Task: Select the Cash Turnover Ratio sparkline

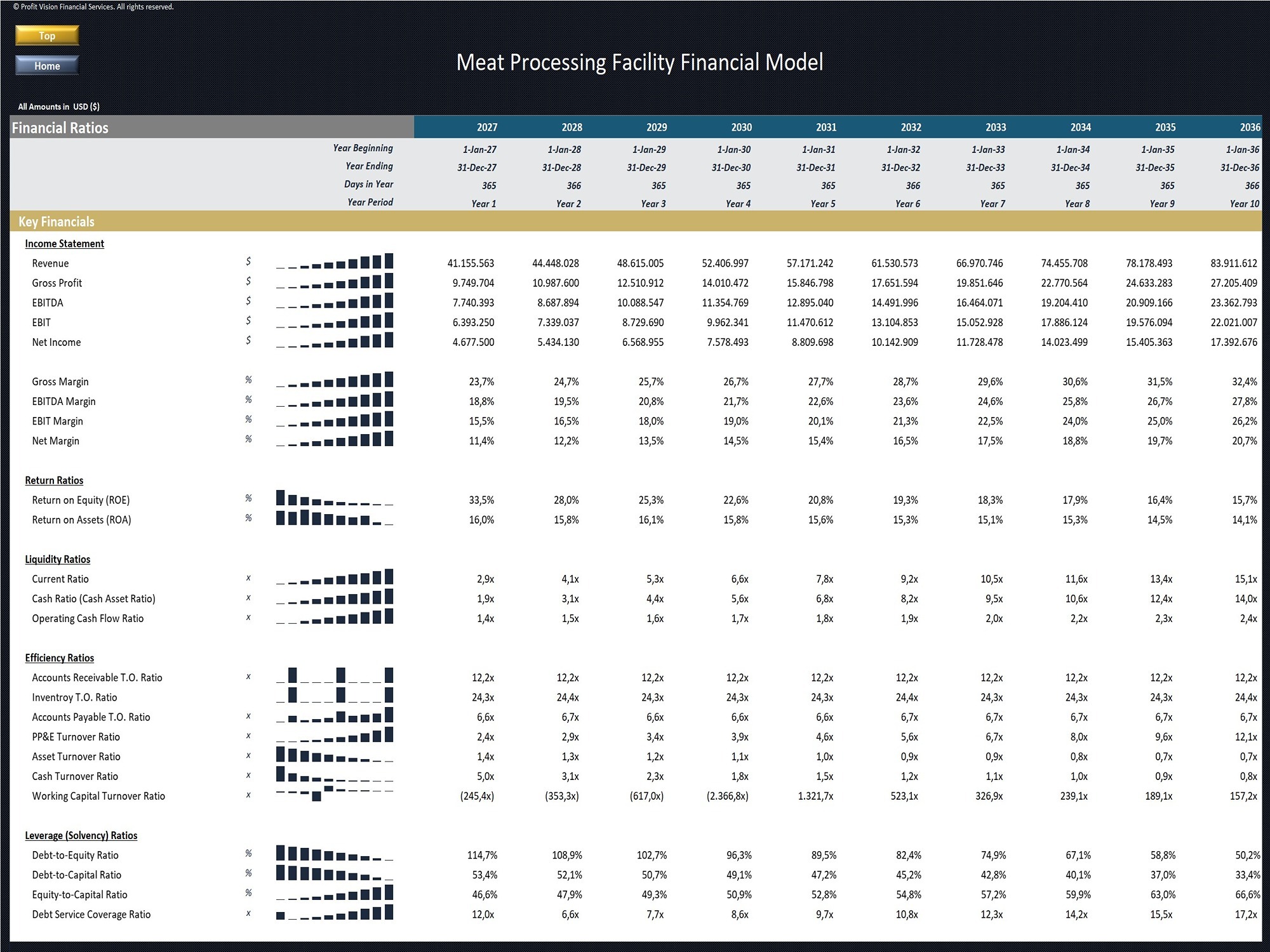Action: 335,774
